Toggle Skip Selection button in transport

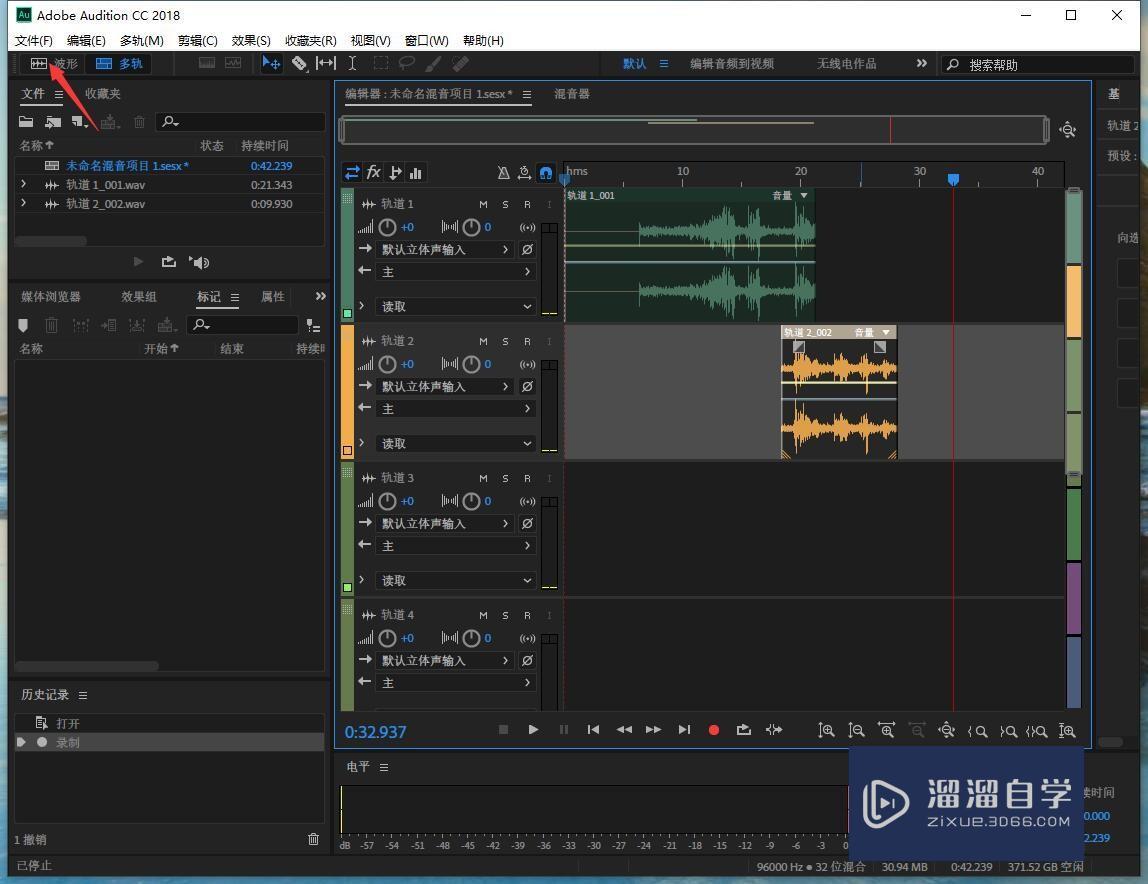pos(774,729)
